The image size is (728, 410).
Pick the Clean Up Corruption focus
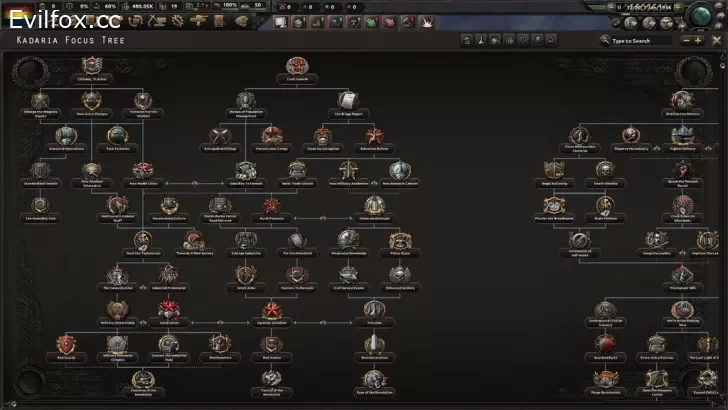tap(323, 136)
